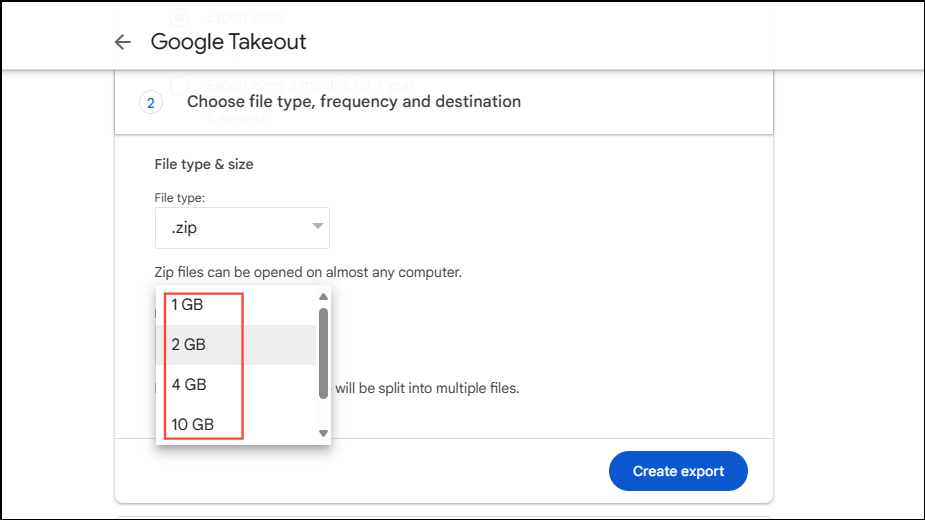The height and width of the screenshot is (520, 925).
Task: Click the size list scroll down arrow
Action: tap(323, 433)
